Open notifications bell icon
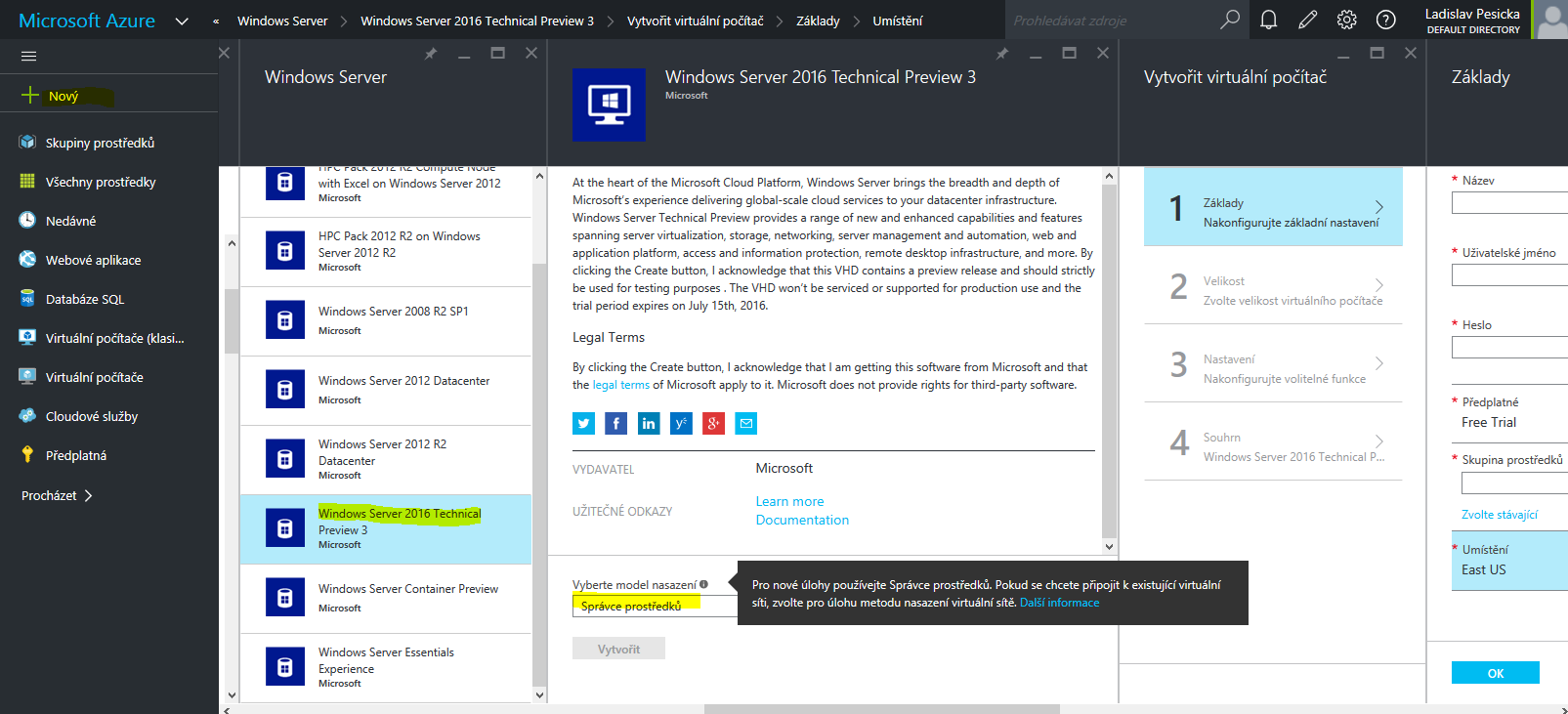The image size is (1568, 714). [x=1269, y=20]
